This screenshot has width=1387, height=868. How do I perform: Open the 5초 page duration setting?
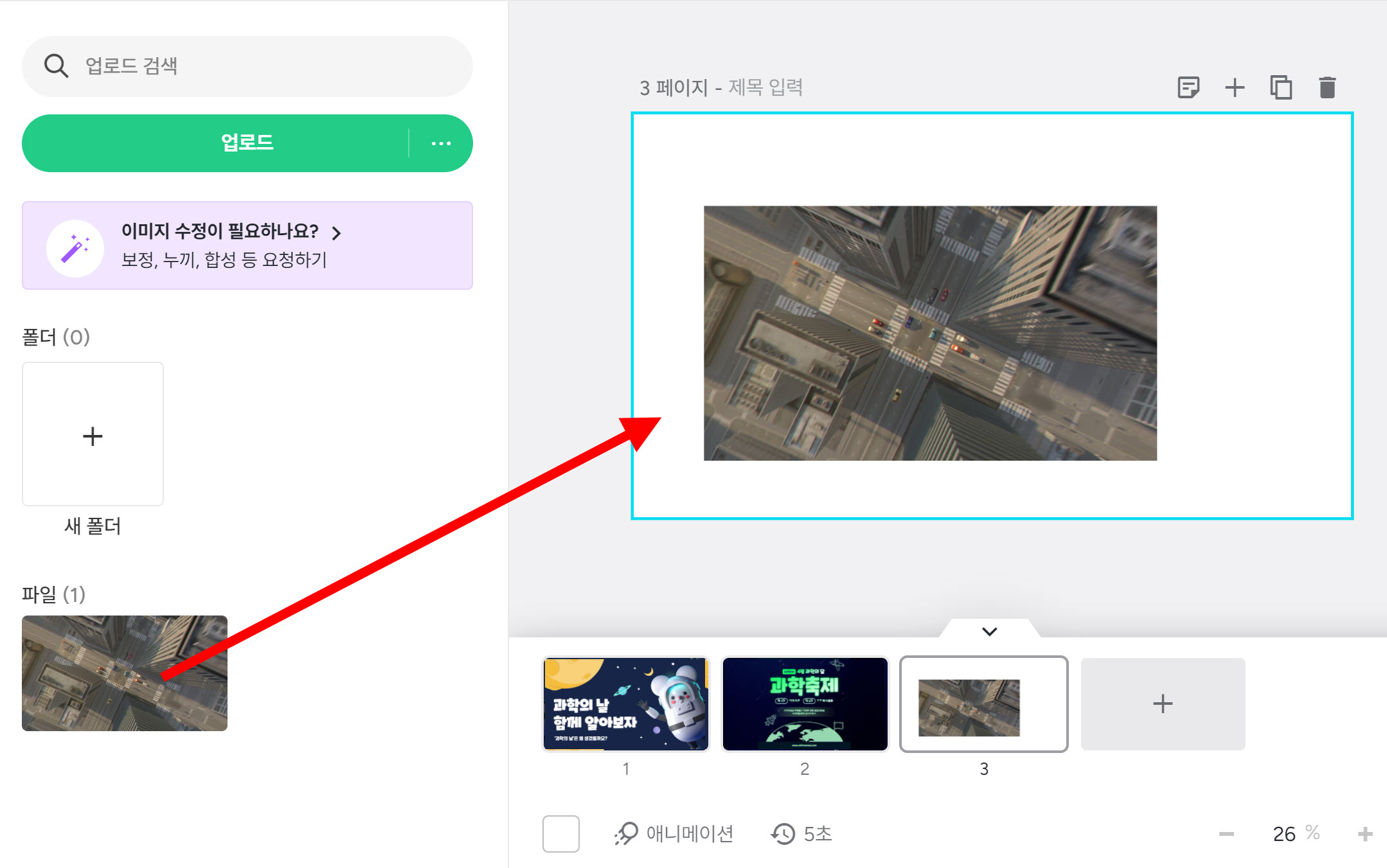point(801,834)
